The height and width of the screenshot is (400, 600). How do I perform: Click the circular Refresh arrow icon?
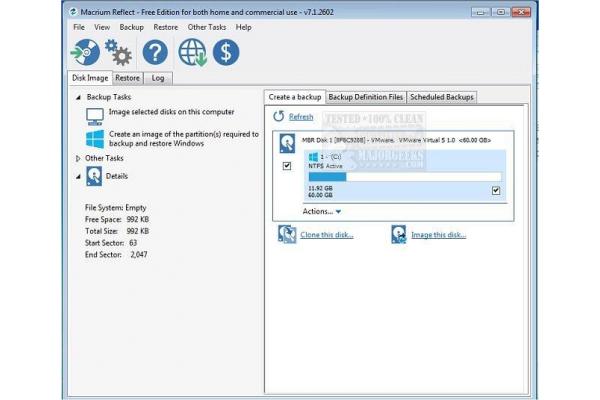pyautogui.click(x=279, y=116)
